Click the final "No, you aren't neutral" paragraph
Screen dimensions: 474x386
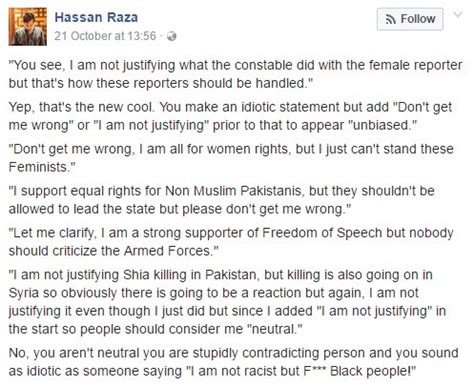pos(233,362)
